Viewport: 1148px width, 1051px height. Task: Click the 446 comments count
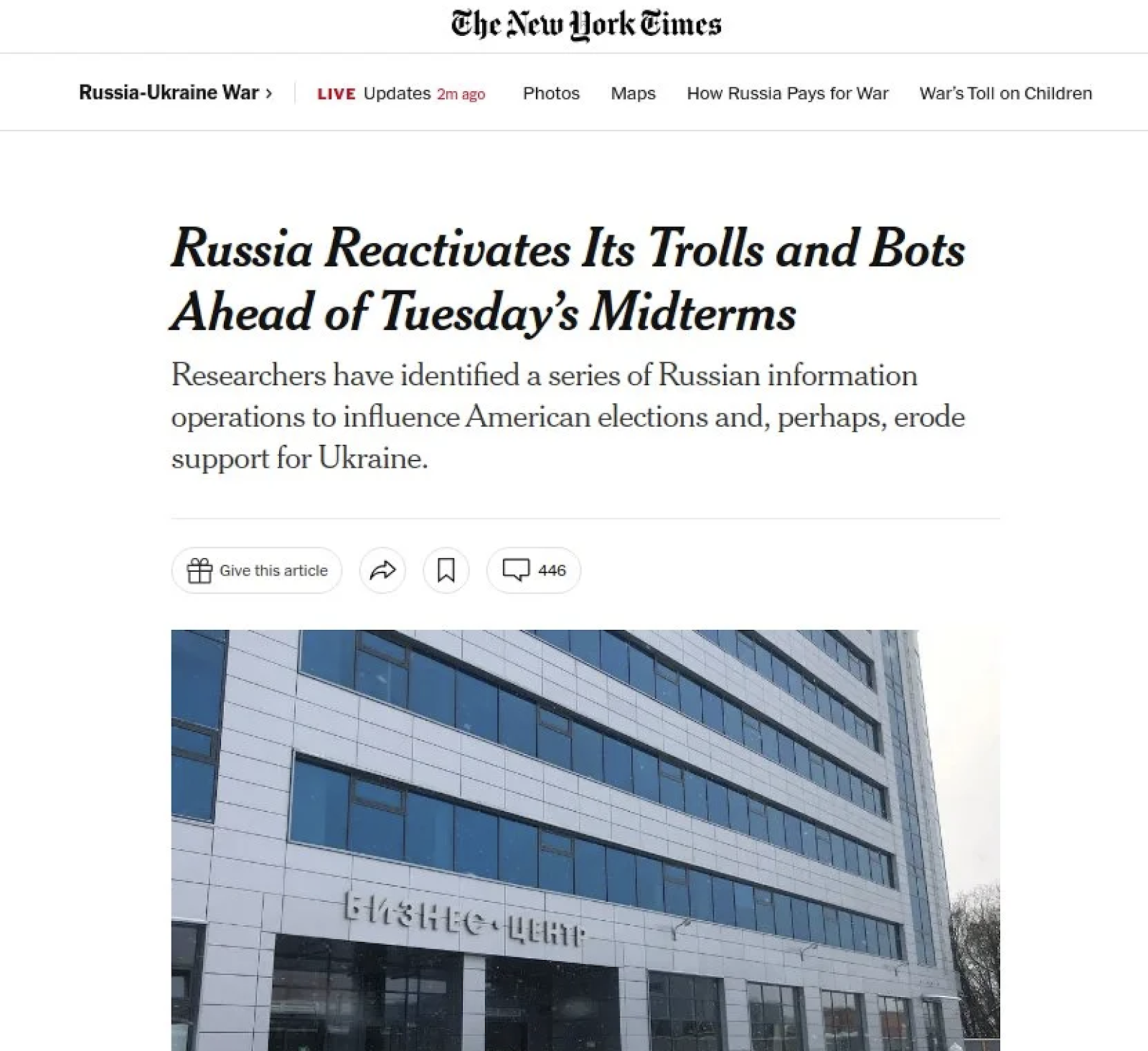point(552,570)
